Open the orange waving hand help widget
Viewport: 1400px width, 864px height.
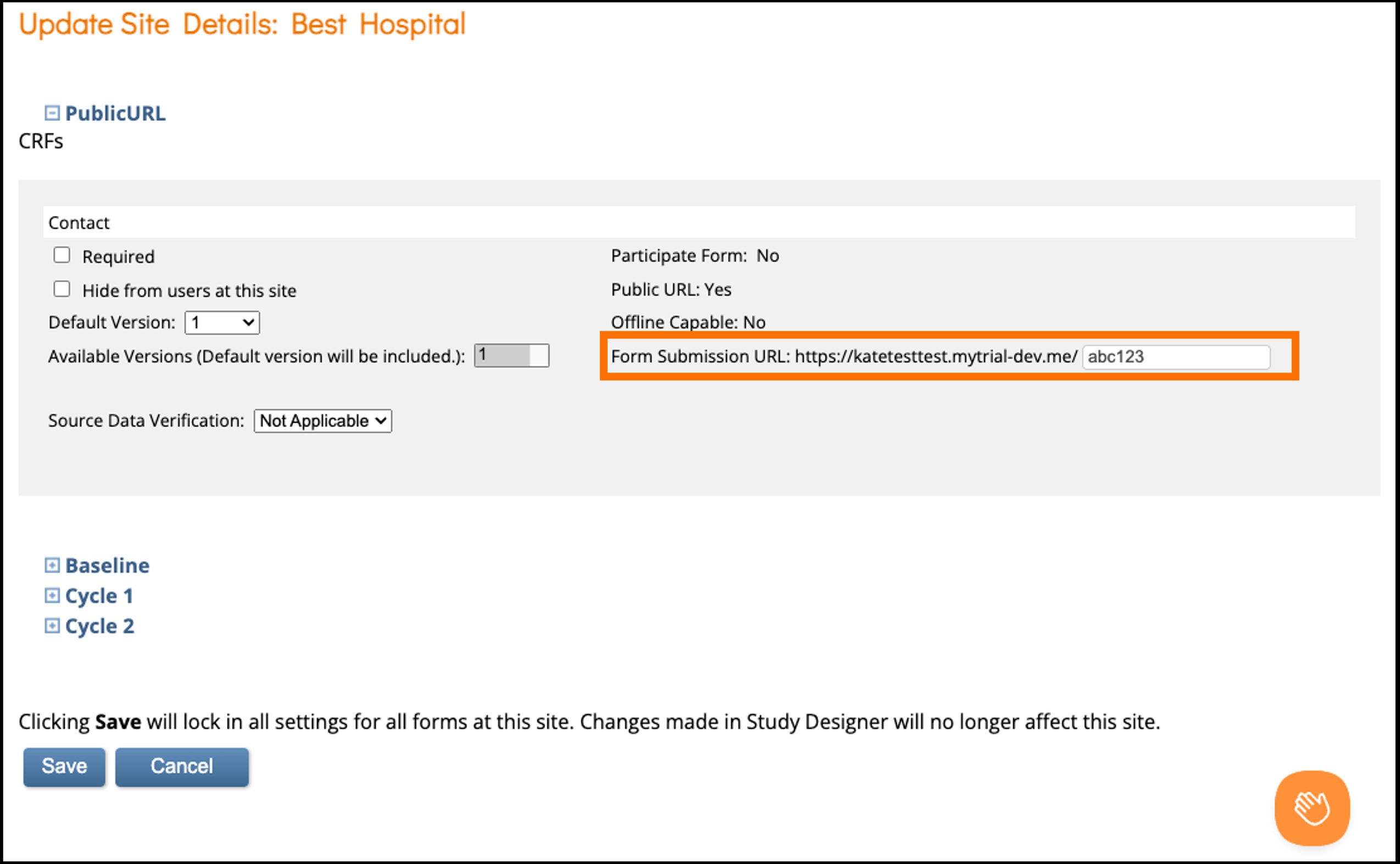pyautogui.click(x=1312, y=807)
